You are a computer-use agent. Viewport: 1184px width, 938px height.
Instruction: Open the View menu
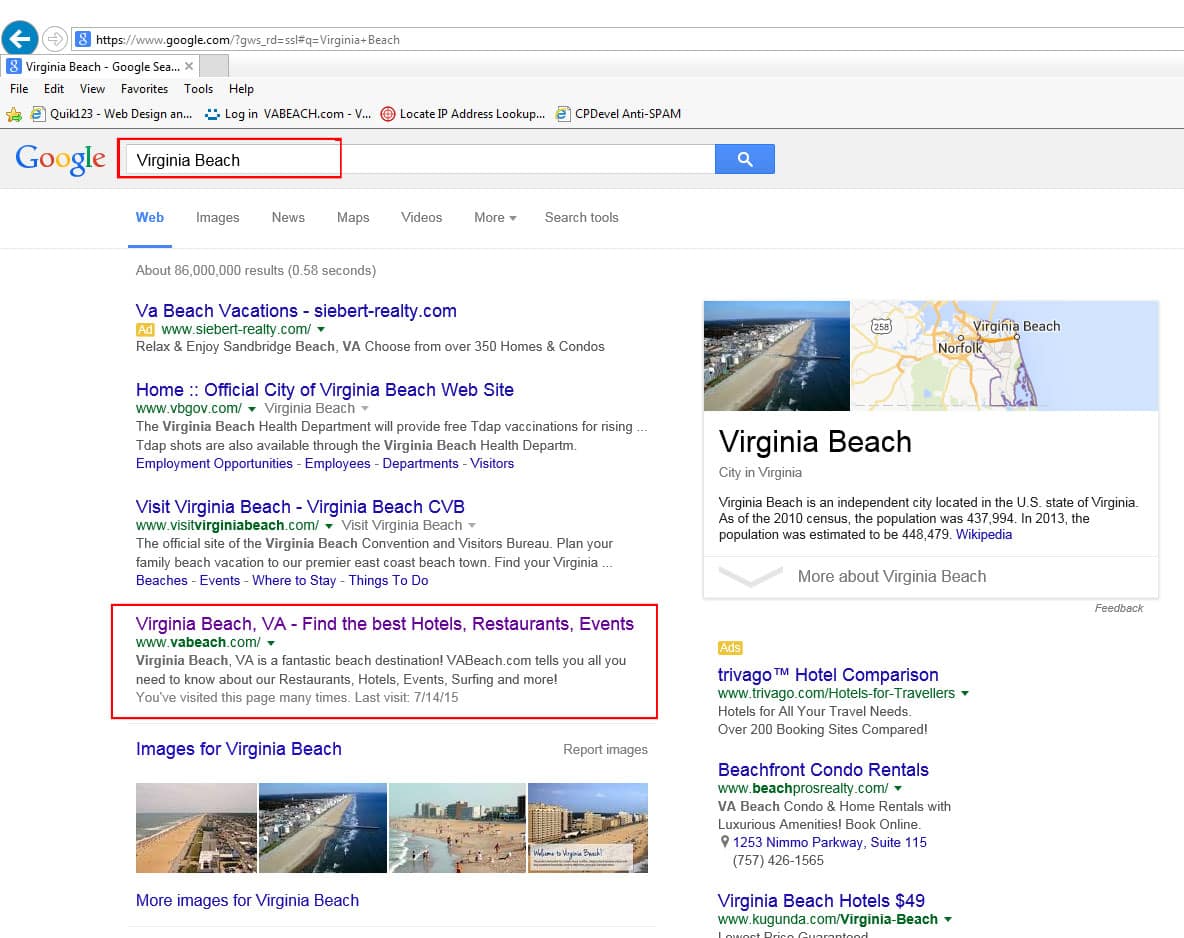pyautogui.click(x=92, y=89)
